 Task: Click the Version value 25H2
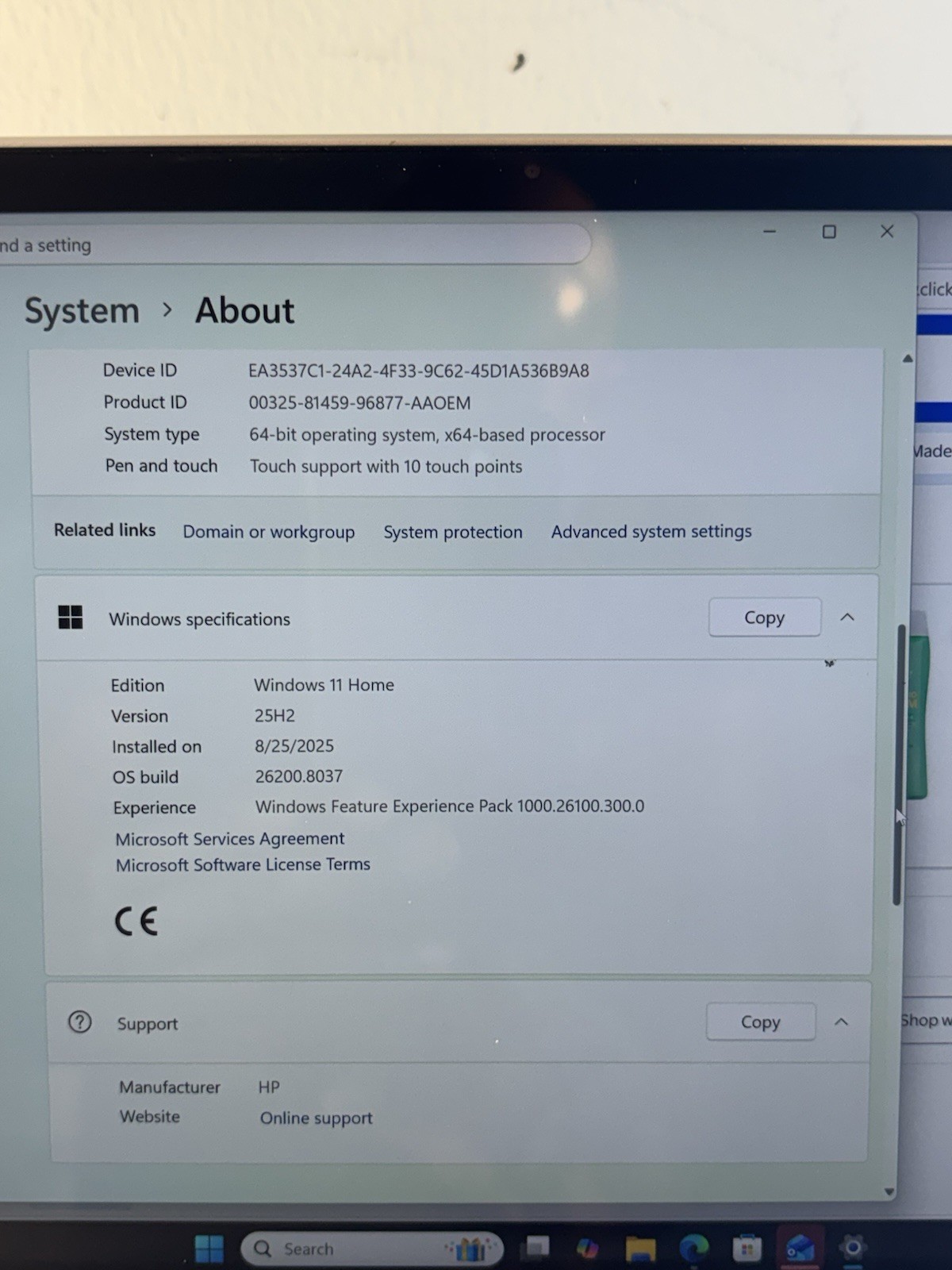click(x=274, y=715)
